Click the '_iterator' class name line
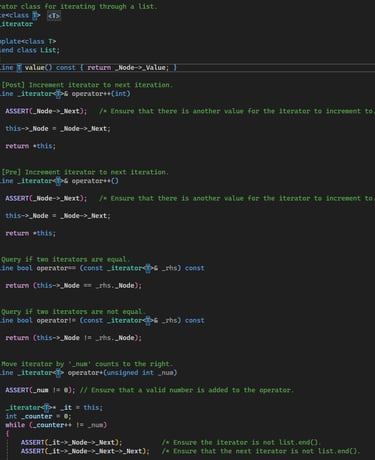 tap(17, 24)
